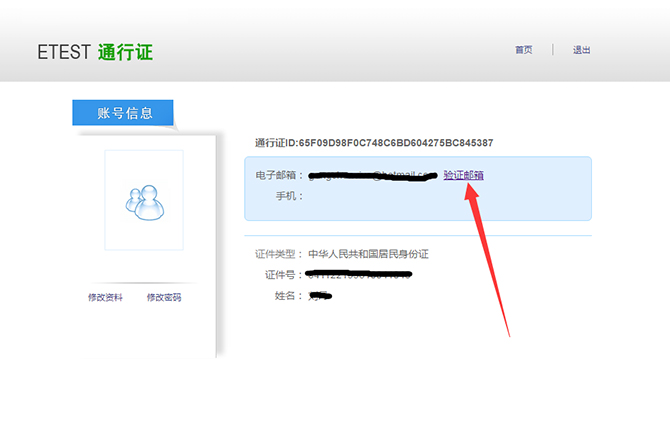Go to 首页 in the header
This screenshot has width=670, height=439.
523,50
